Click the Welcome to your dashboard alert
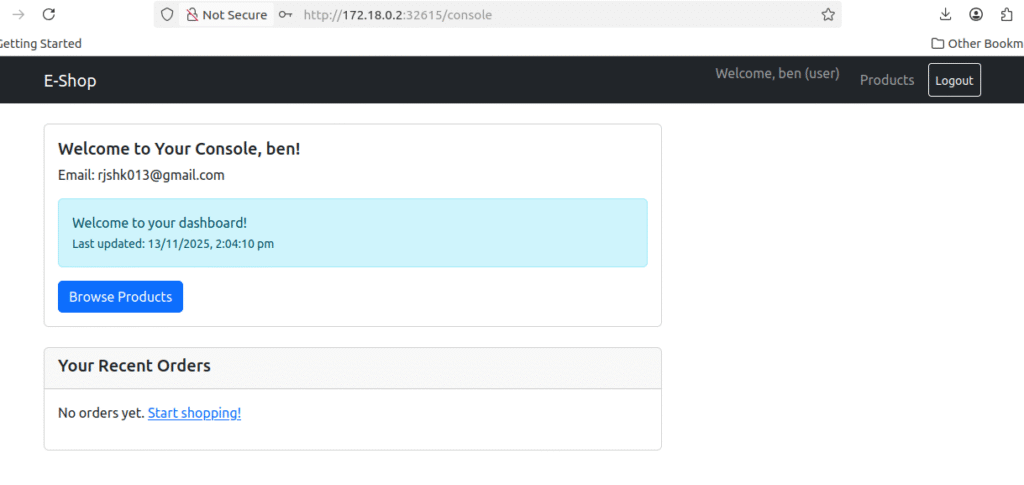 coord(352,232)
